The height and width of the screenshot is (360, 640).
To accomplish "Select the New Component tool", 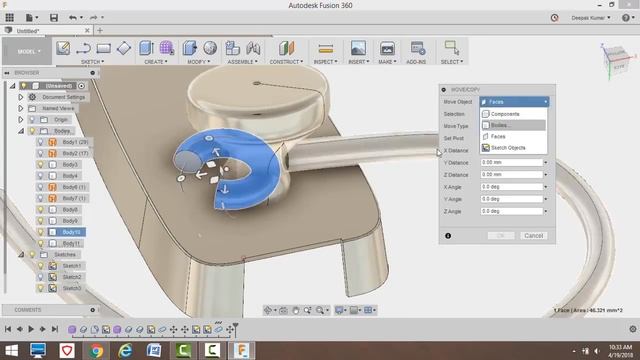I will pyautogui.click(x=233, y=48).
